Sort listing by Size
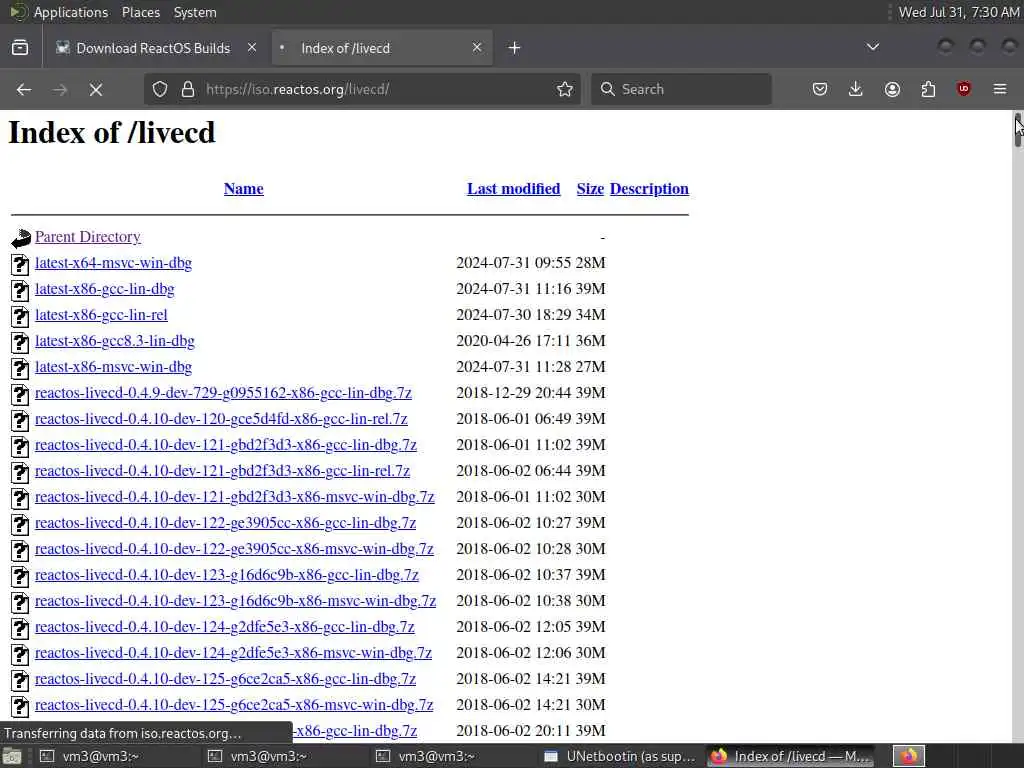Screen dimensions: 1024x768 tap(590, 189)
